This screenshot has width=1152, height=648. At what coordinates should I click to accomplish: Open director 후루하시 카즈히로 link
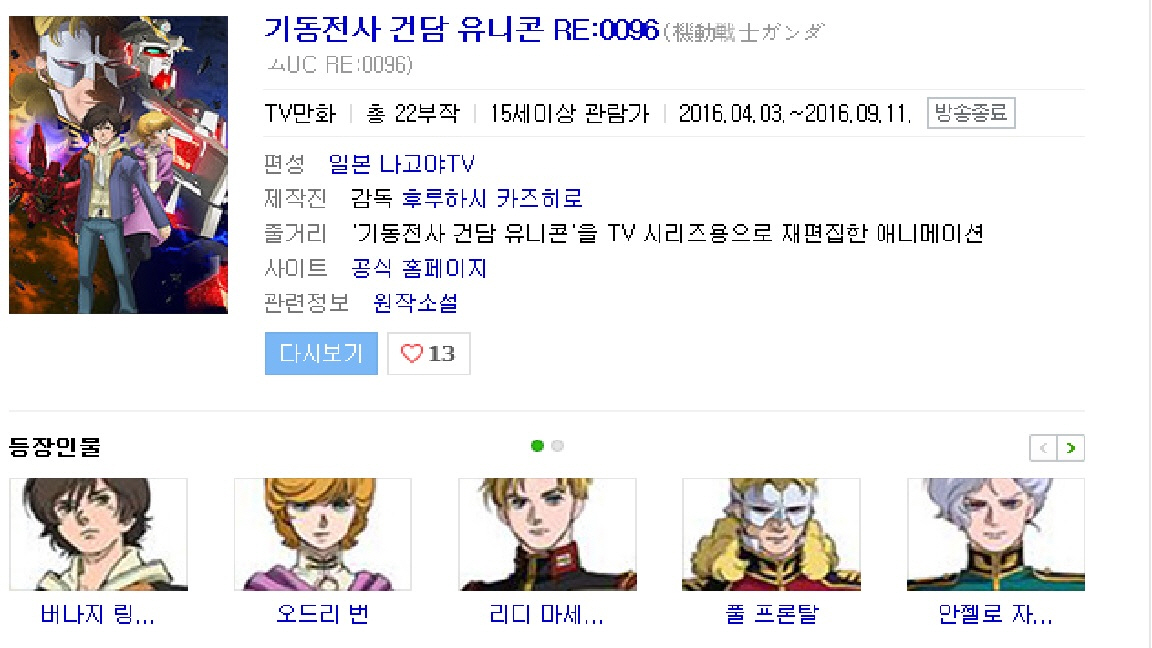coord(492,198)
